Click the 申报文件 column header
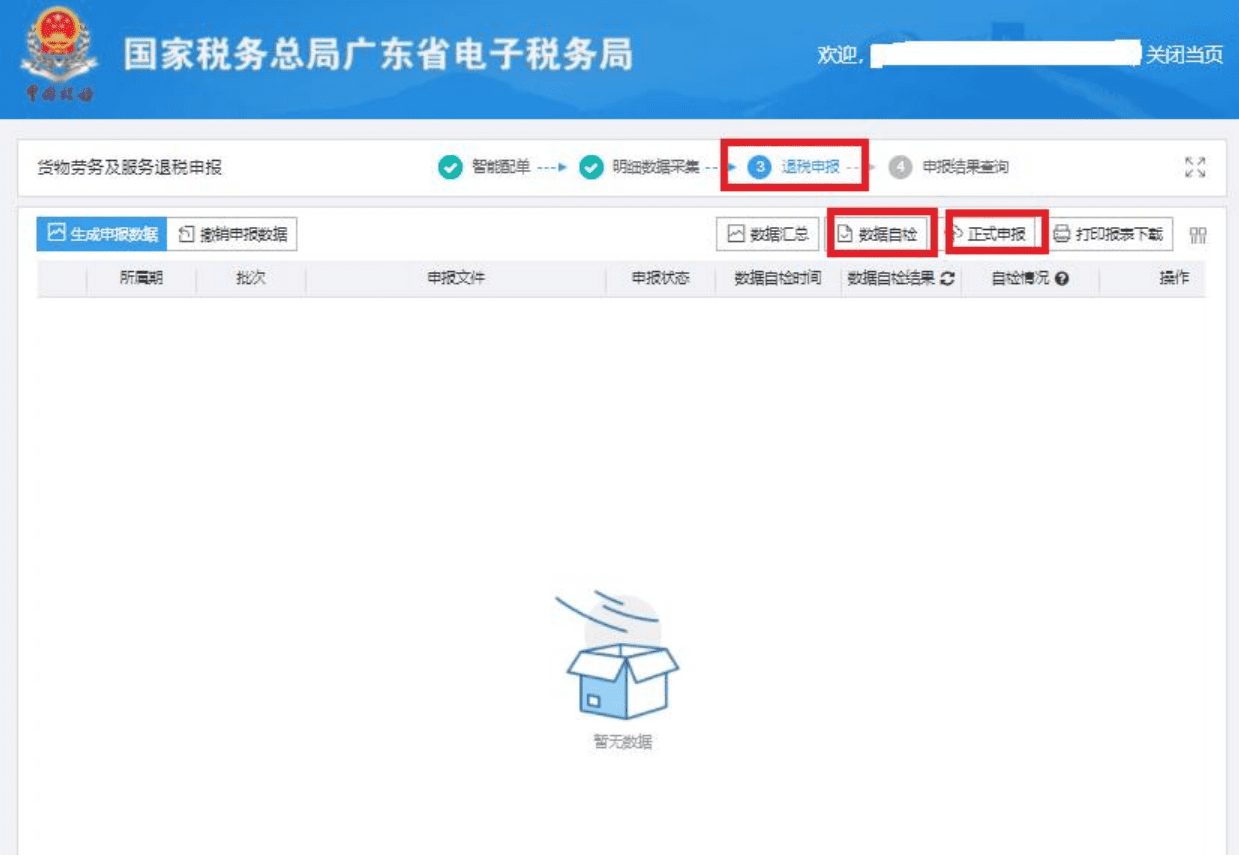 (456, 279)
